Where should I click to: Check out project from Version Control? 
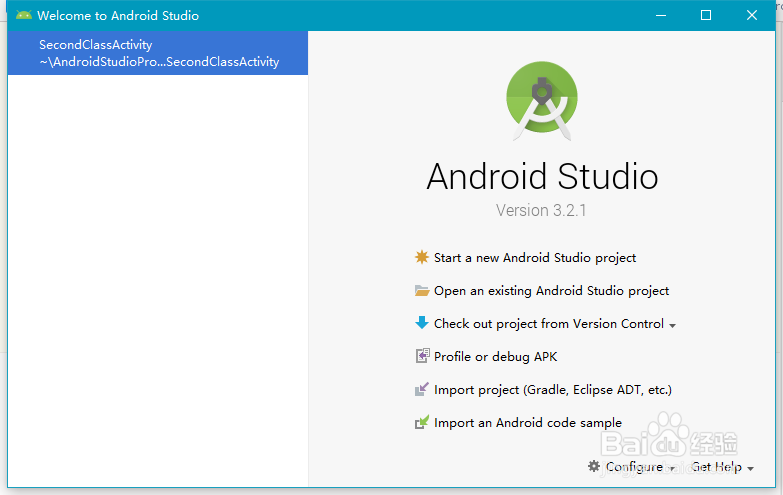(x=549, y=324)
